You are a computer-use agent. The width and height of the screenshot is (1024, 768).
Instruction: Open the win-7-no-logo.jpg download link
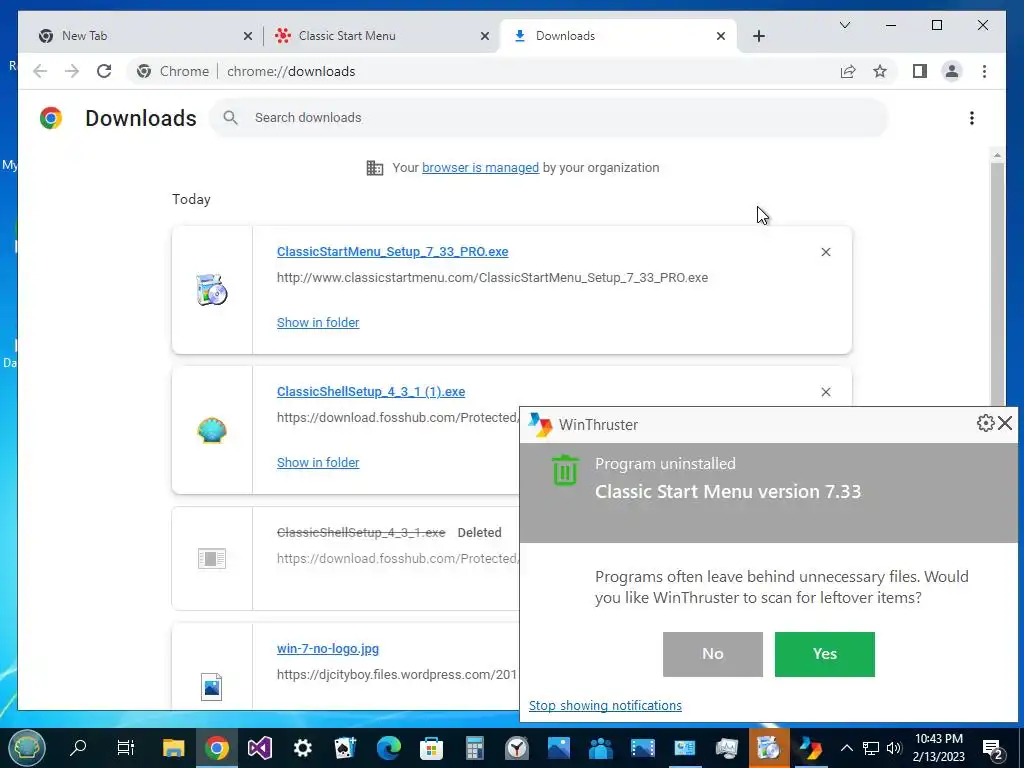(328, 648)
